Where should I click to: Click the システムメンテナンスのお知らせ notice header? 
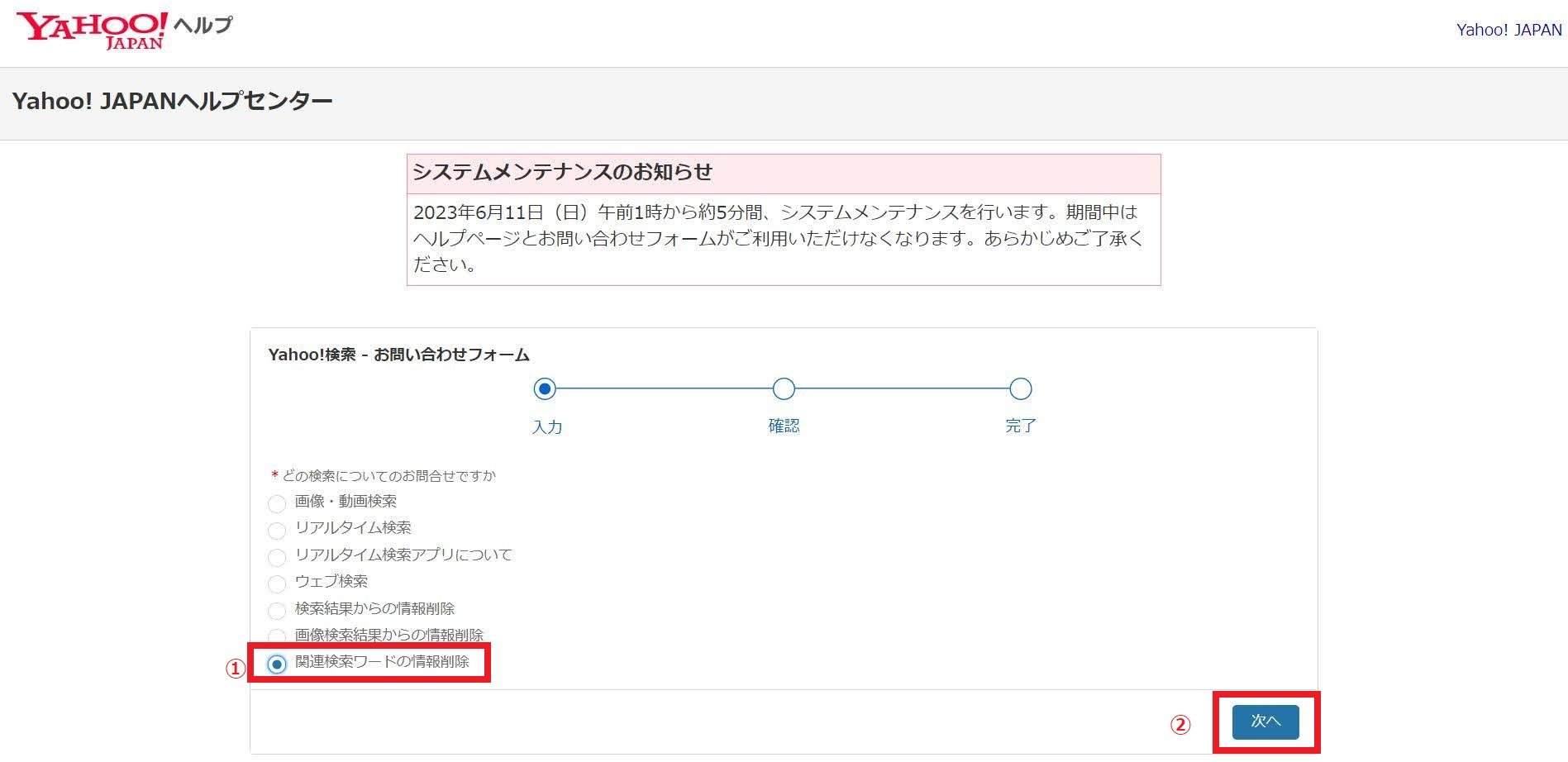pos(562,173)
